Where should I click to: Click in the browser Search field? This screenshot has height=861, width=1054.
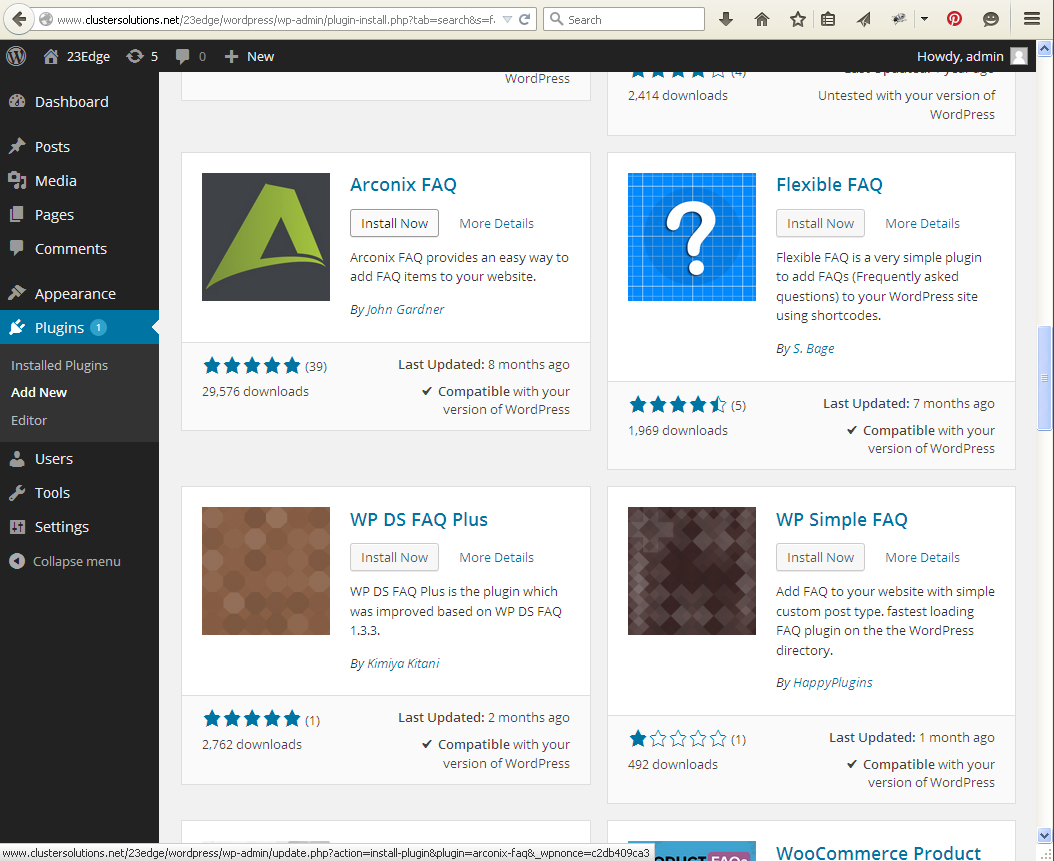624,19
